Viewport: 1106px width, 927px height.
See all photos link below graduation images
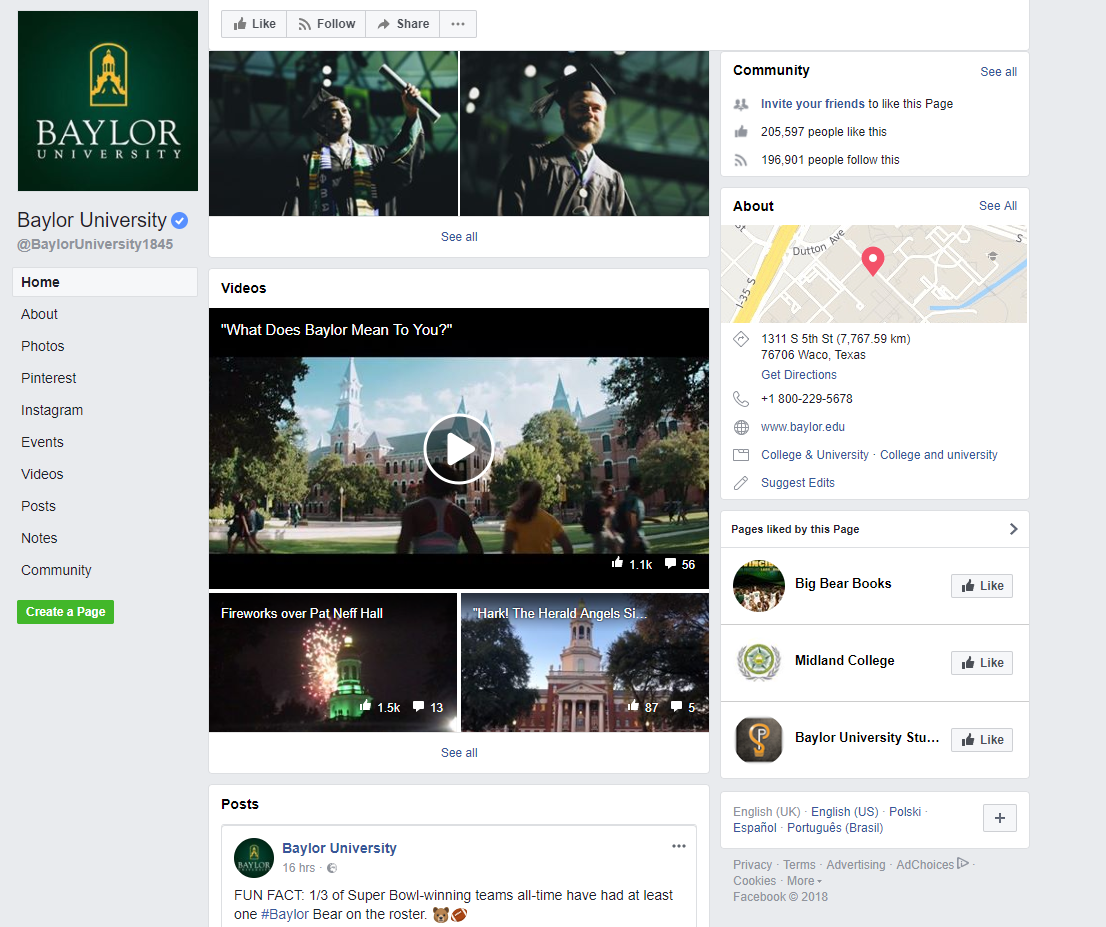pyautogui.click(x=459, y=237)
